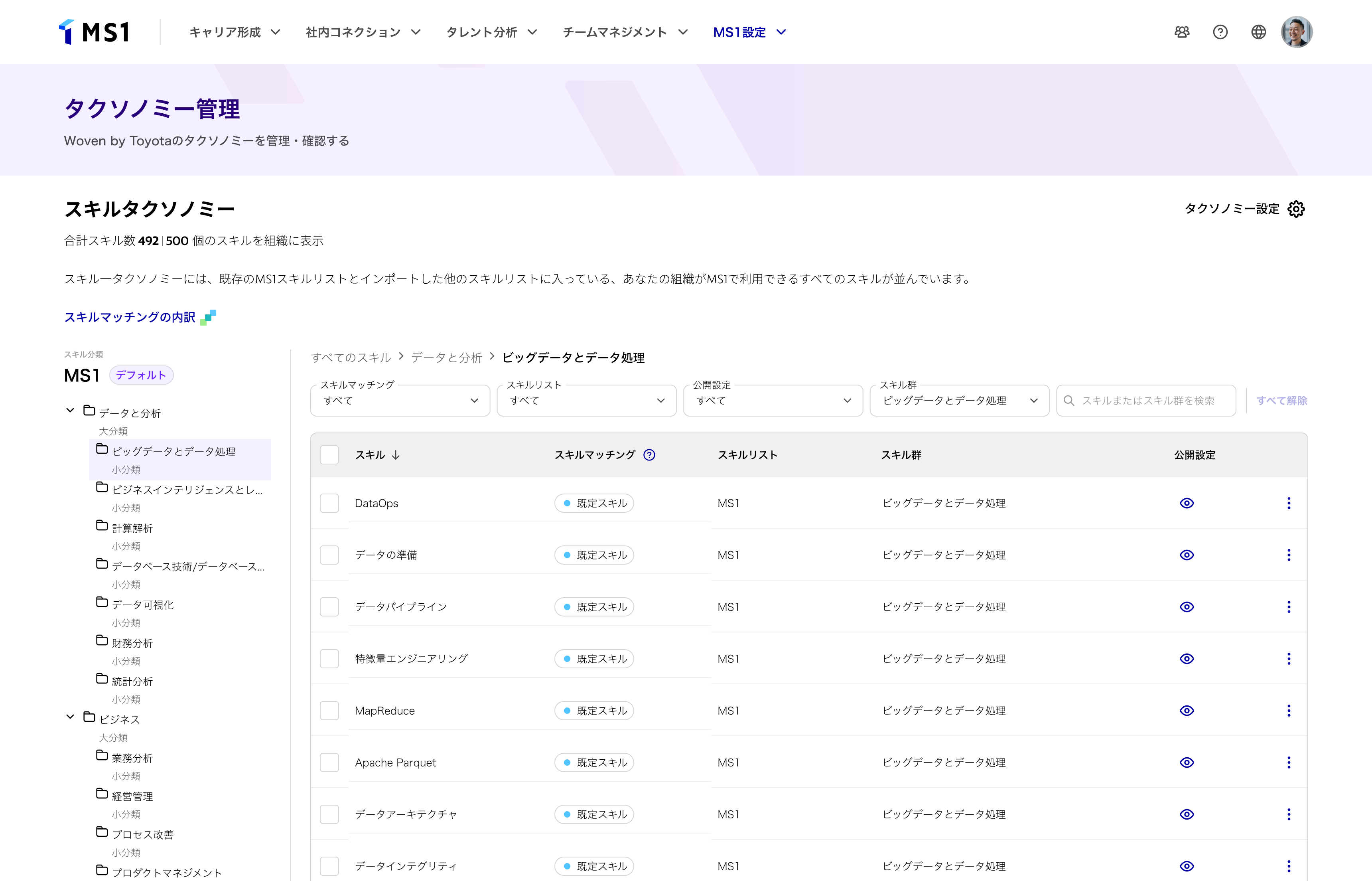Select 財務分析 in skill tree
The height and width of the screenshot is (881, 1372).
point(132,643)
